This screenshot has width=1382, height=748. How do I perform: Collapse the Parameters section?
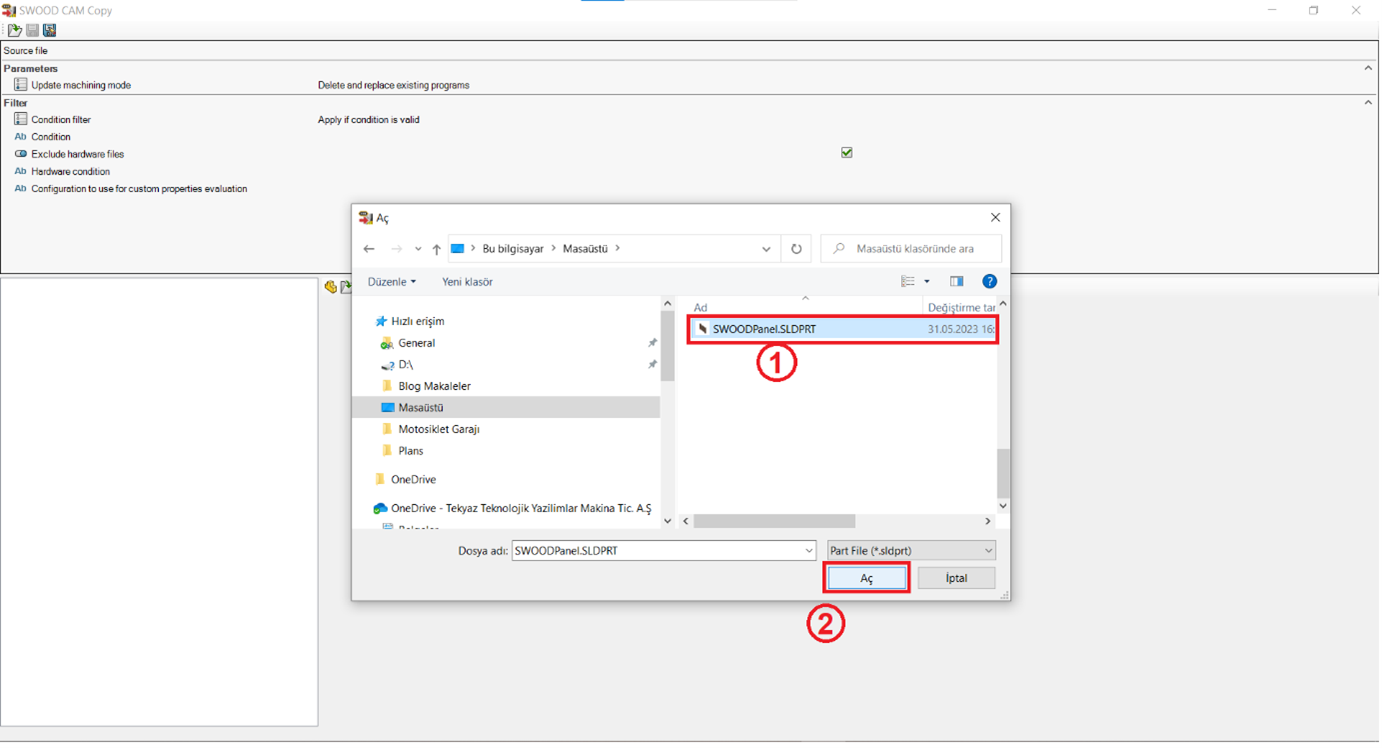pos(1368,68)
